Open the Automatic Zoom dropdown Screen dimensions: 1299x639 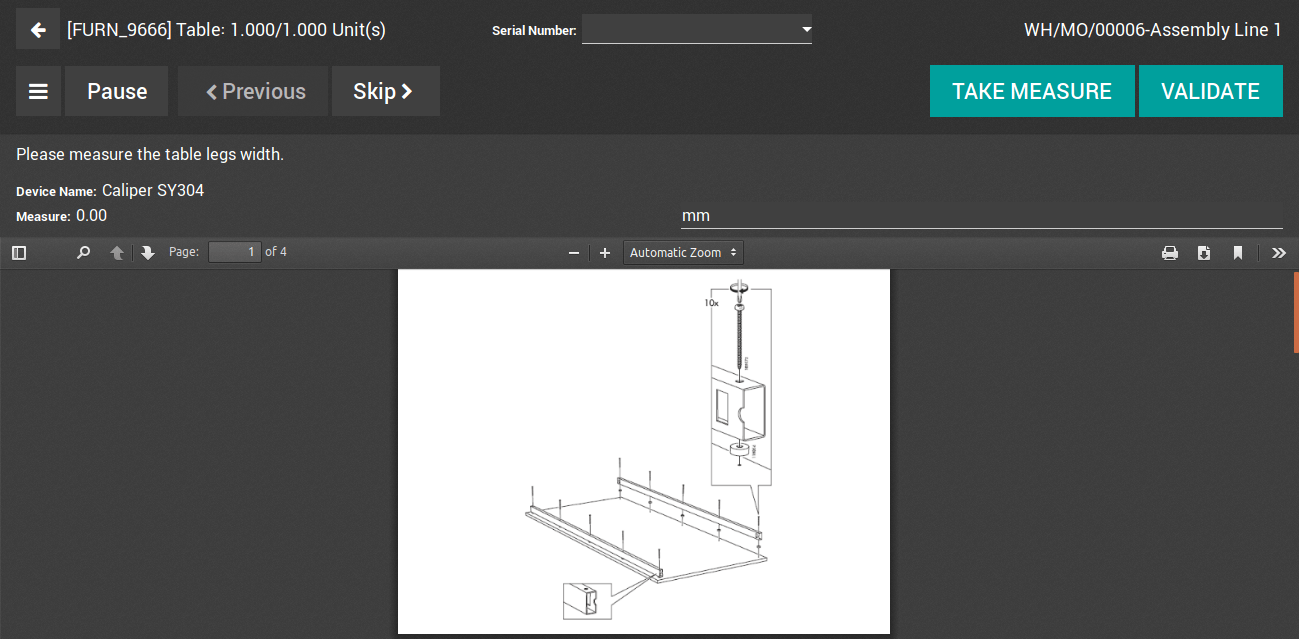[x=683, y=253]
